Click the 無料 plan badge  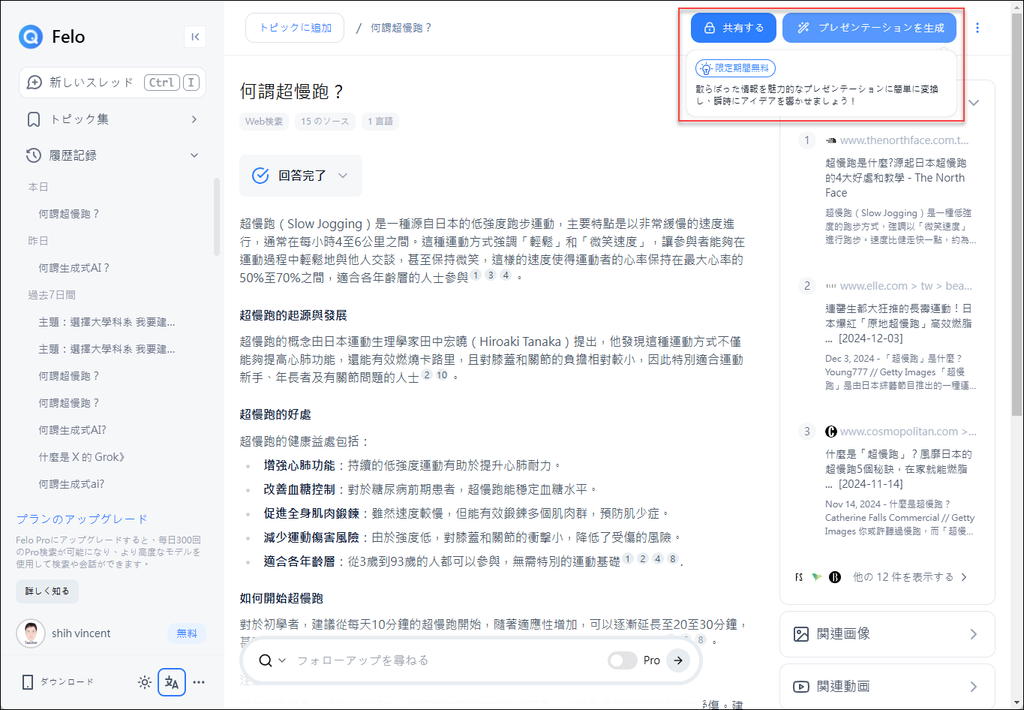[187, 633]
